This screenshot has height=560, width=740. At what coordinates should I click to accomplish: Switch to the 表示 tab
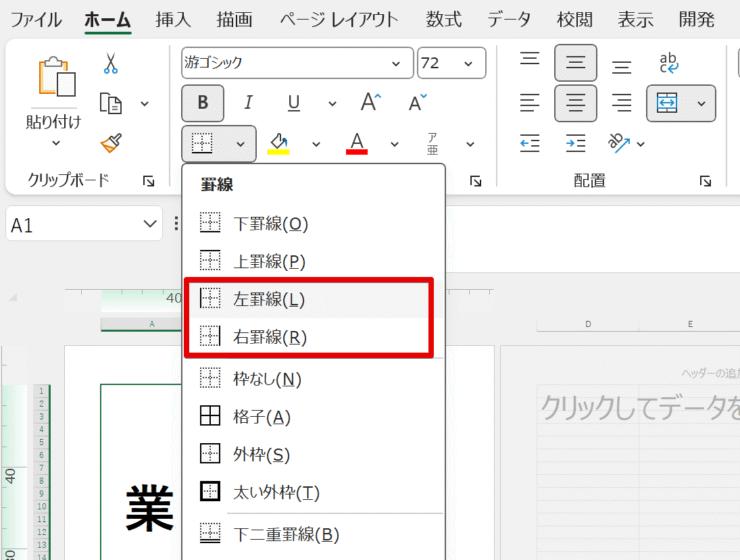pos(636,20)
